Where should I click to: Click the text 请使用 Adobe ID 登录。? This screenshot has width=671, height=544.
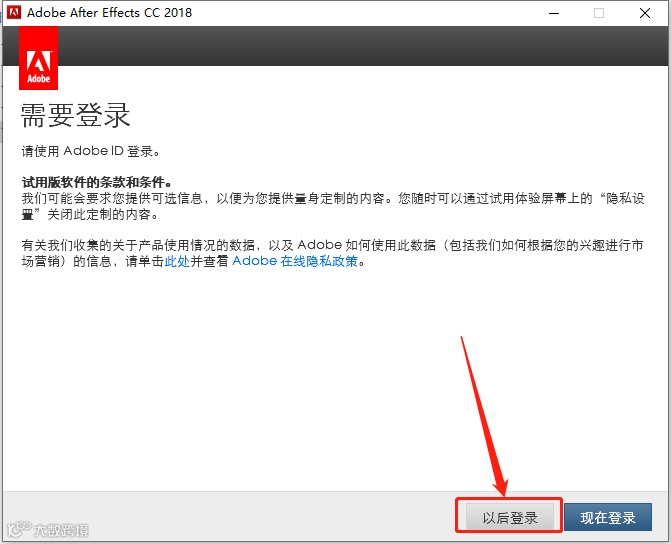pyautogui.click(x=91, y=151)
